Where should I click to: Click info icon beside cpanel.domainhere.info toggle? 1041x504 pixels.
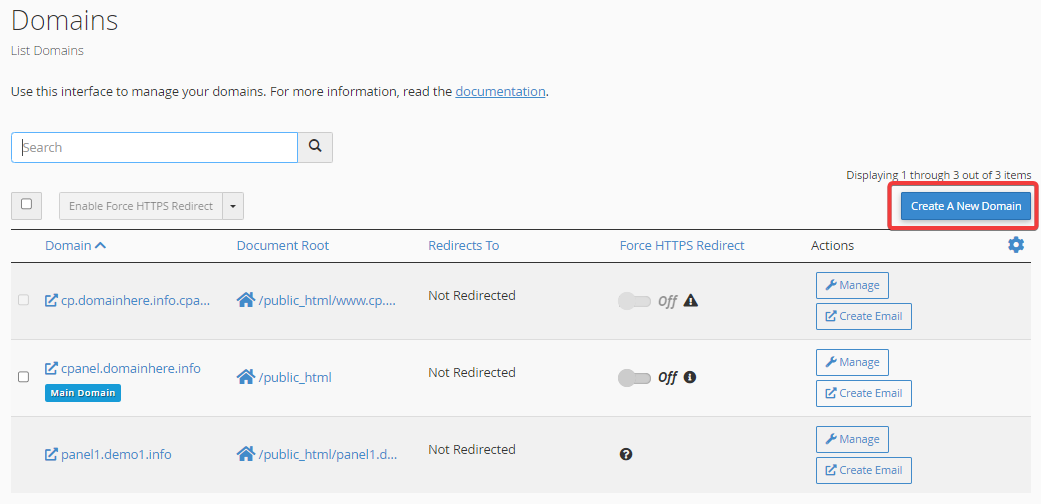pyautogui.click(x=690, y=377)
